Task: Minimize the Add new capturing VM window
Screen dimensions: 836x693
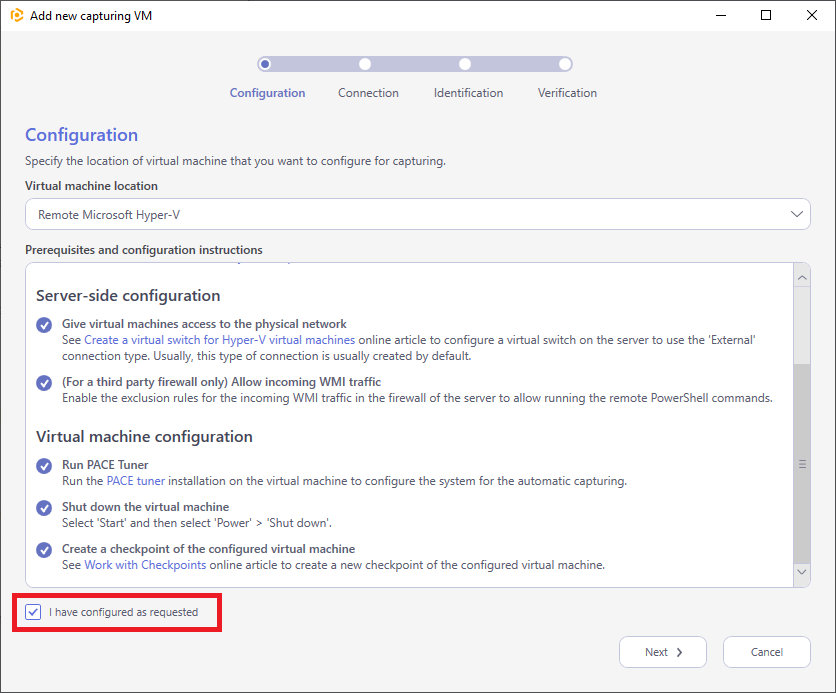Action: point(721,15)
